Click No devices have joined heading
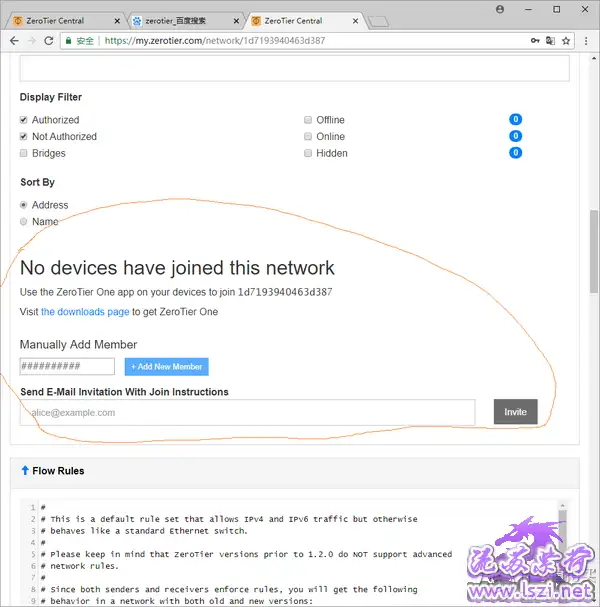 pos(177,268)
